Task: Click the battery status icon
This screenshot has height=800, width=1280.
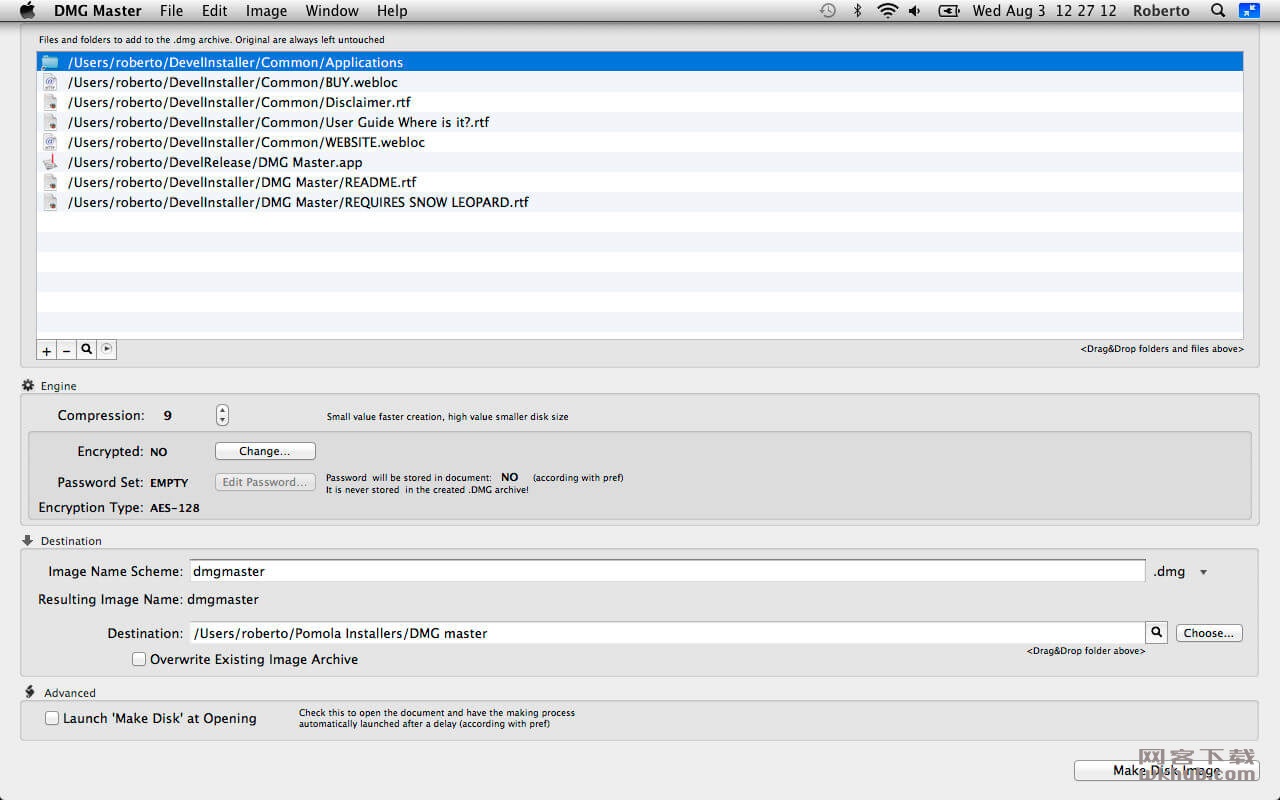Action: pos(948,11)
